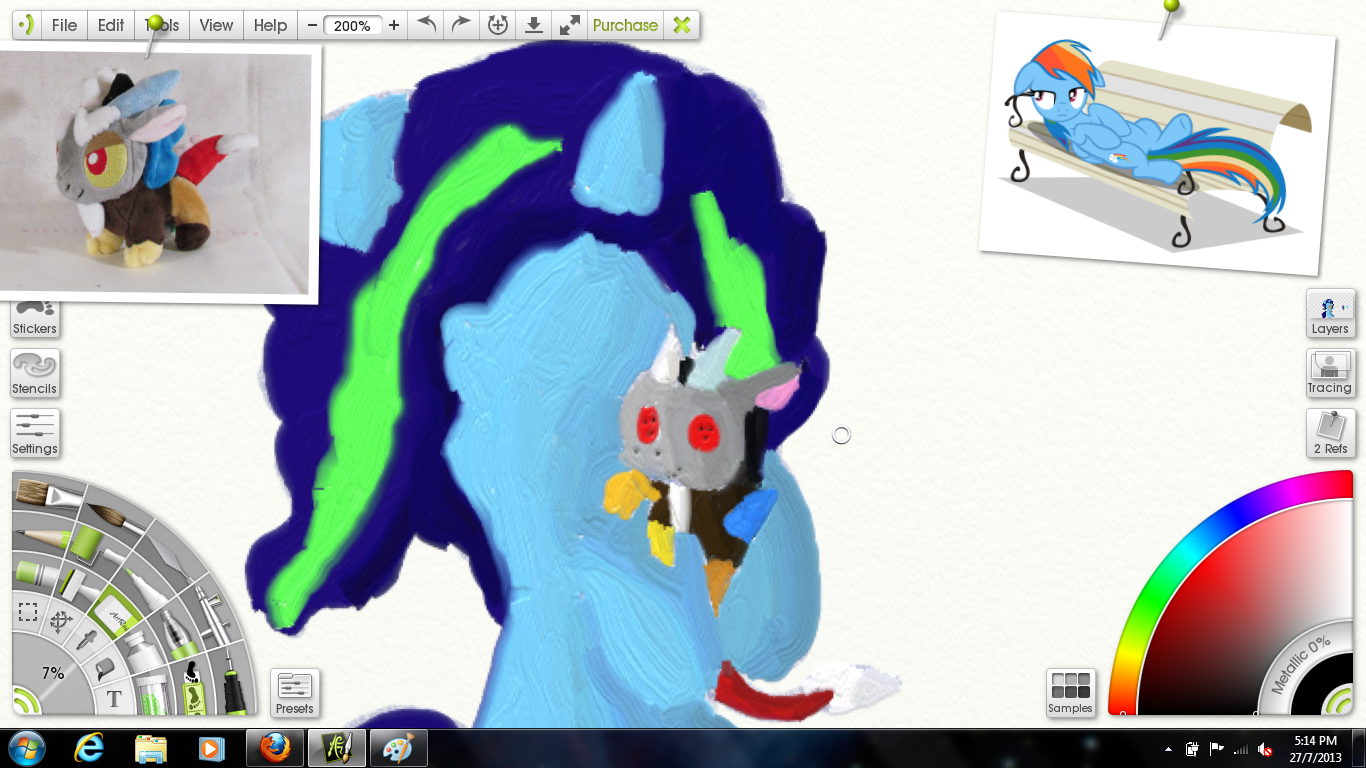This screenshot has width=1366, height=768.
Task: Toggle the Settings panel
Action: (x=35, y=434)
